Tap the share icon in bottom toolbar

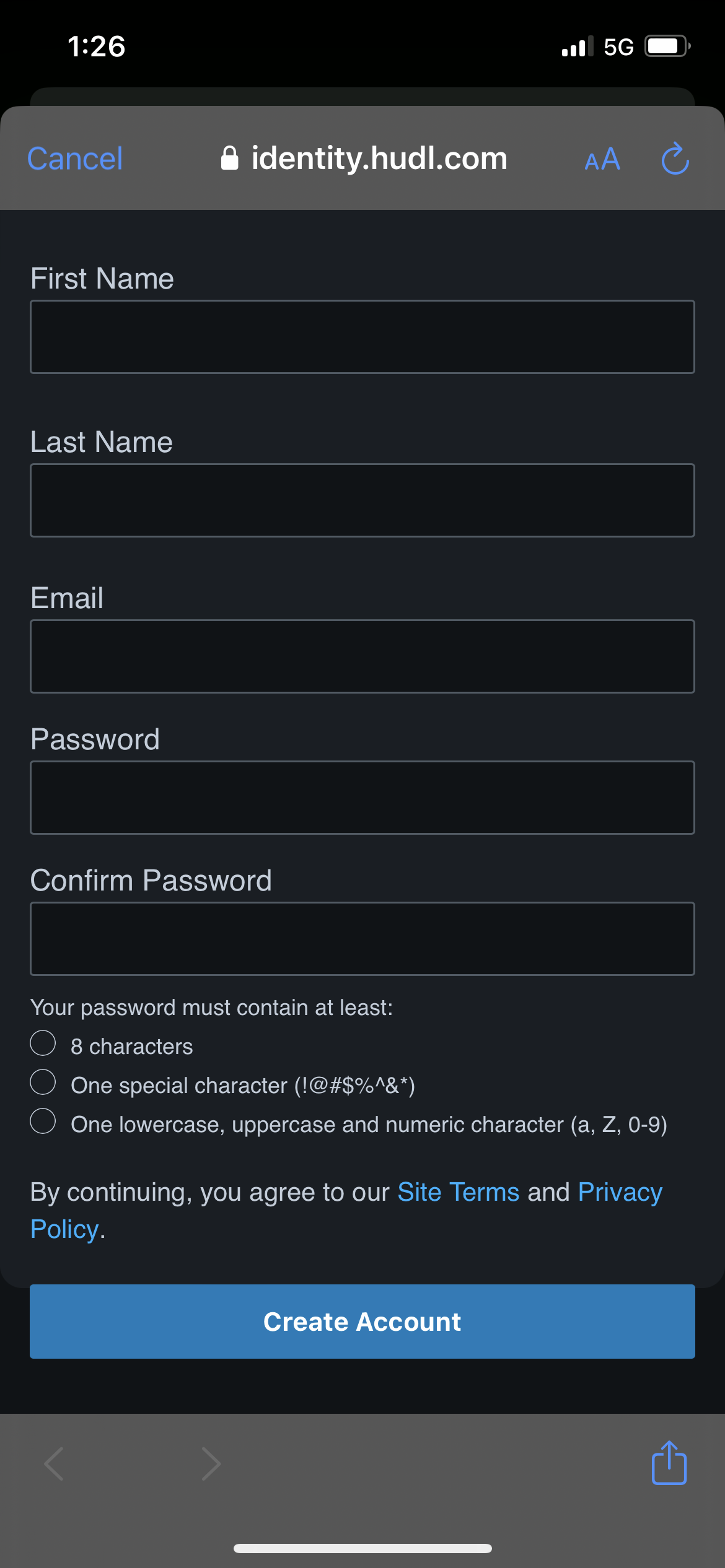669,1463
